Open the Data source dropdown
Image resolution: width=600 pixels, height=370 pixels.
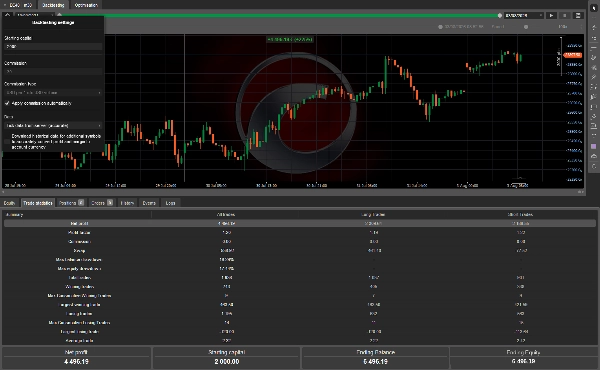[x=53, y=126]
